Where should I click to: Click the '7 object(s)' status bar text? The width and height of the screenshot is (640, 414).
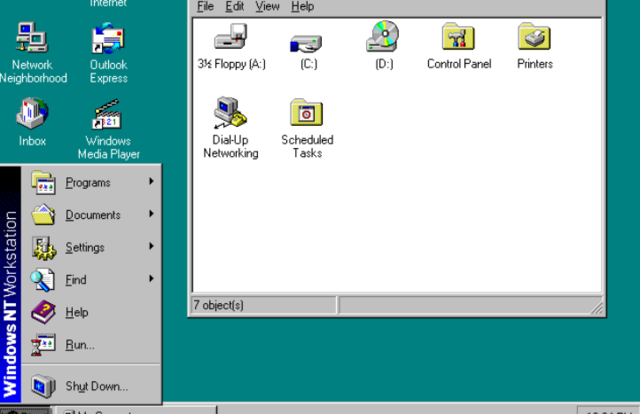point(218,305)
